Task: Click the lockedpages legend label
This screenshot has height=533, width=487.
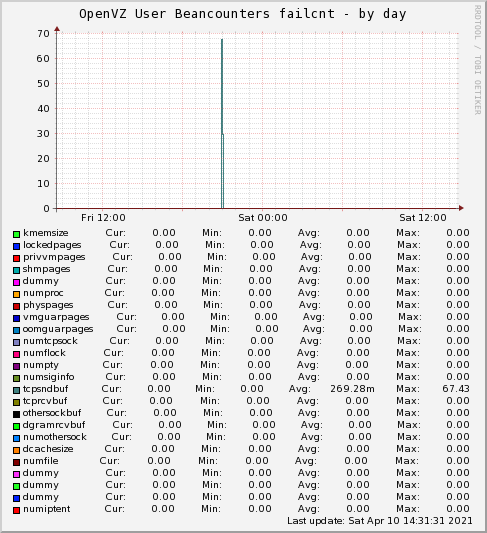Action: [52, 245]
